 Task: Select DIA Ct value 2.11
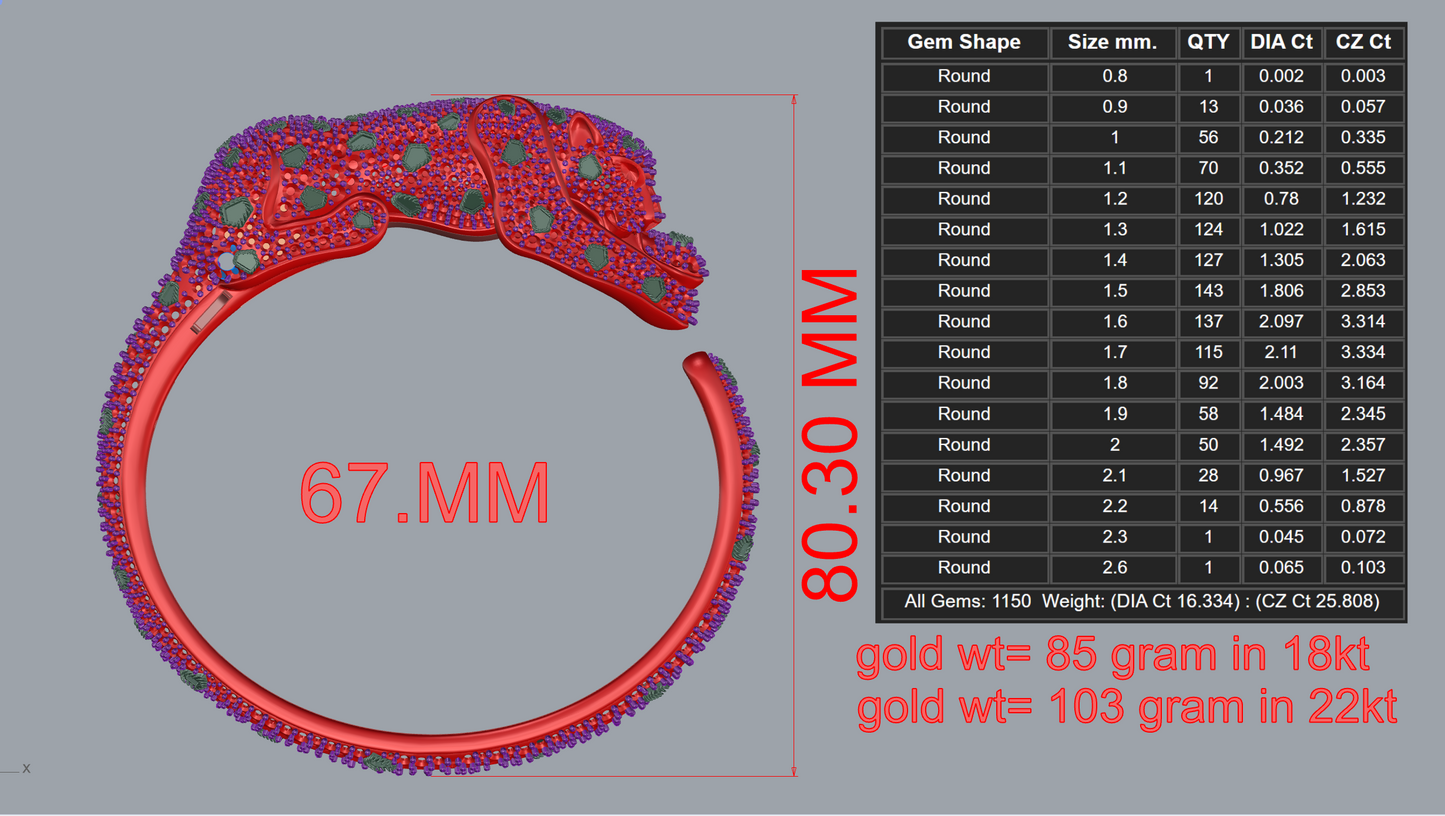(x=1281, y=352)
